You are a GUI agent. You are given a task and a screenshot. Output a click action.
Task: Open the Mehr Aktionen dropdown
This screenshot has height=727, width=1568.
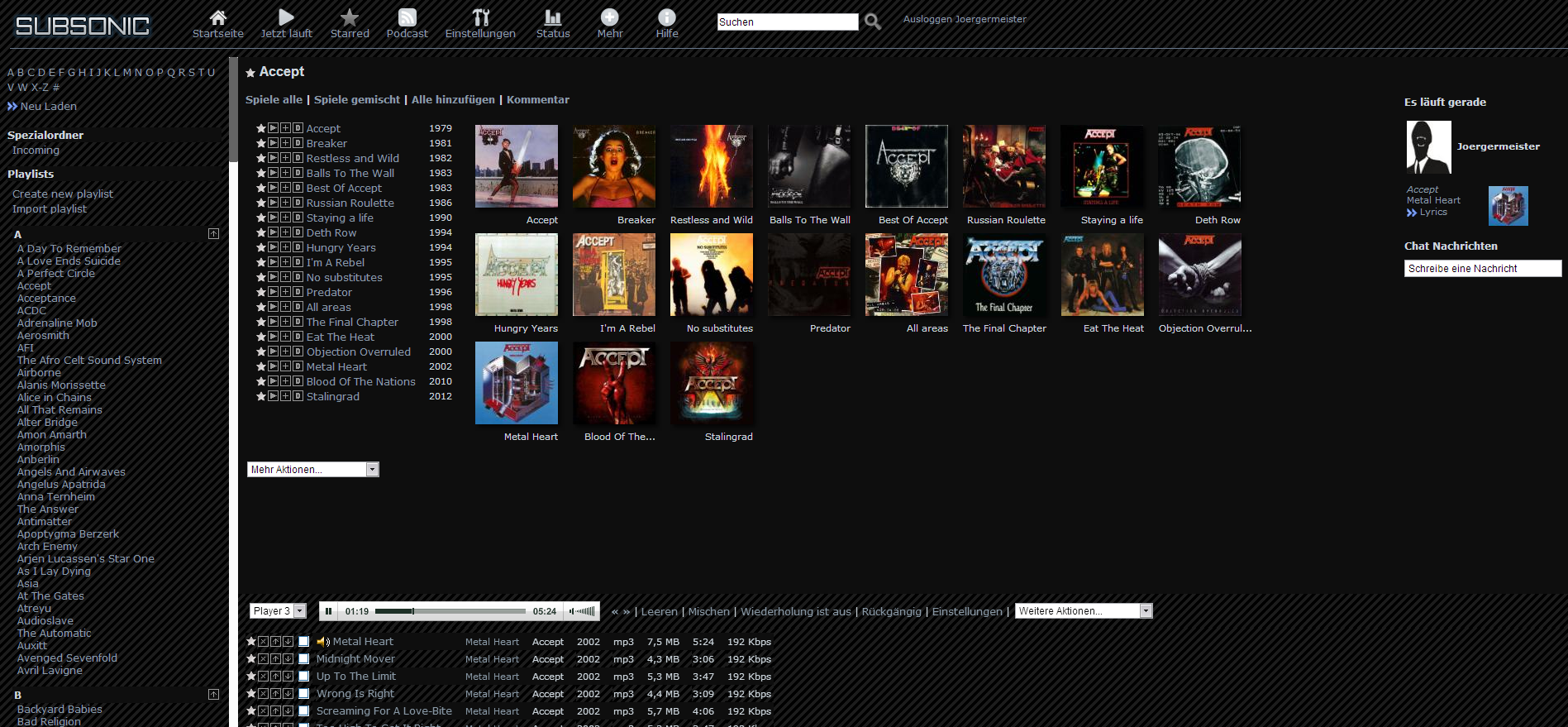(313, 470)
